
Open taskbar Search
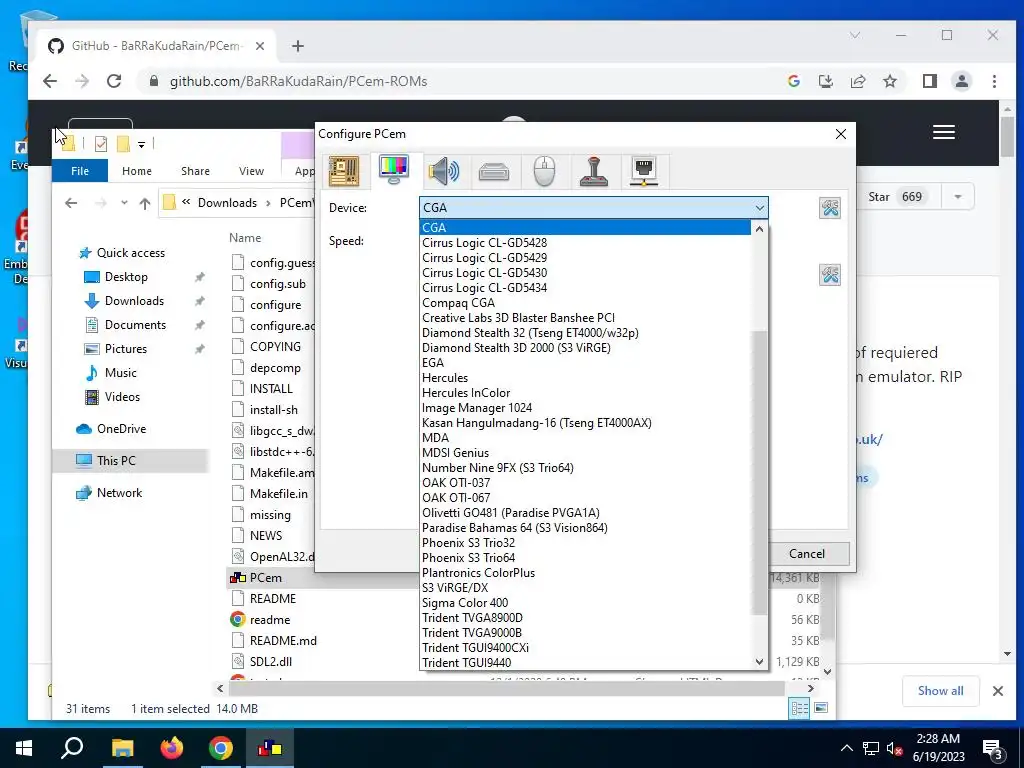tap(72, 747)
